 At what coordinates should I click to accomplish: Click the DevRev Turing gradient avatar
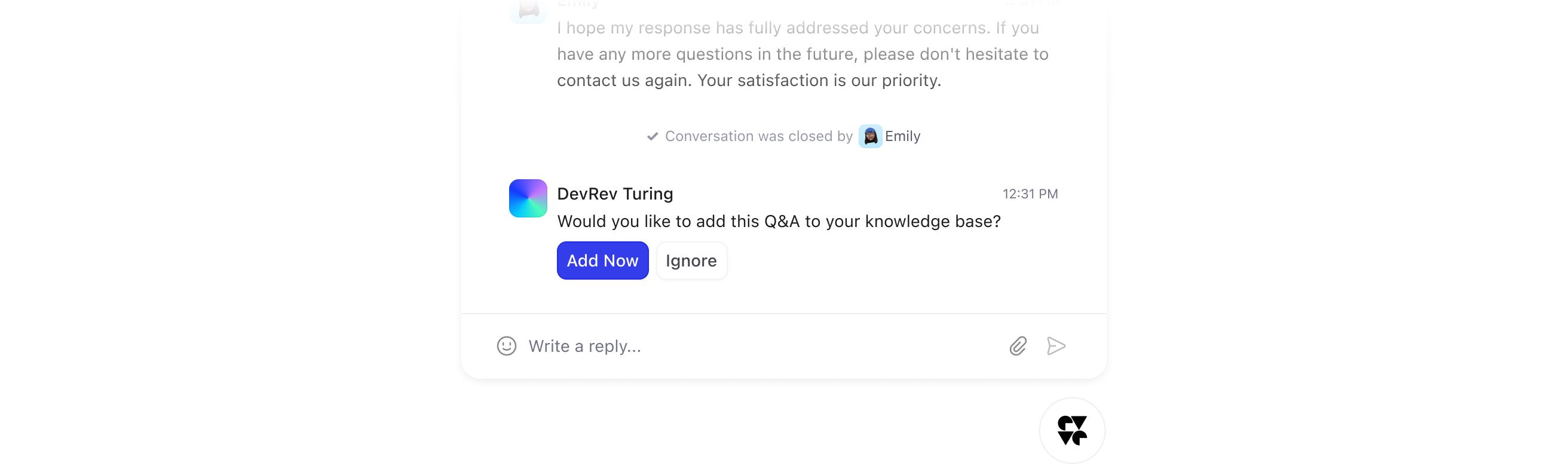[x=528, y=198]
